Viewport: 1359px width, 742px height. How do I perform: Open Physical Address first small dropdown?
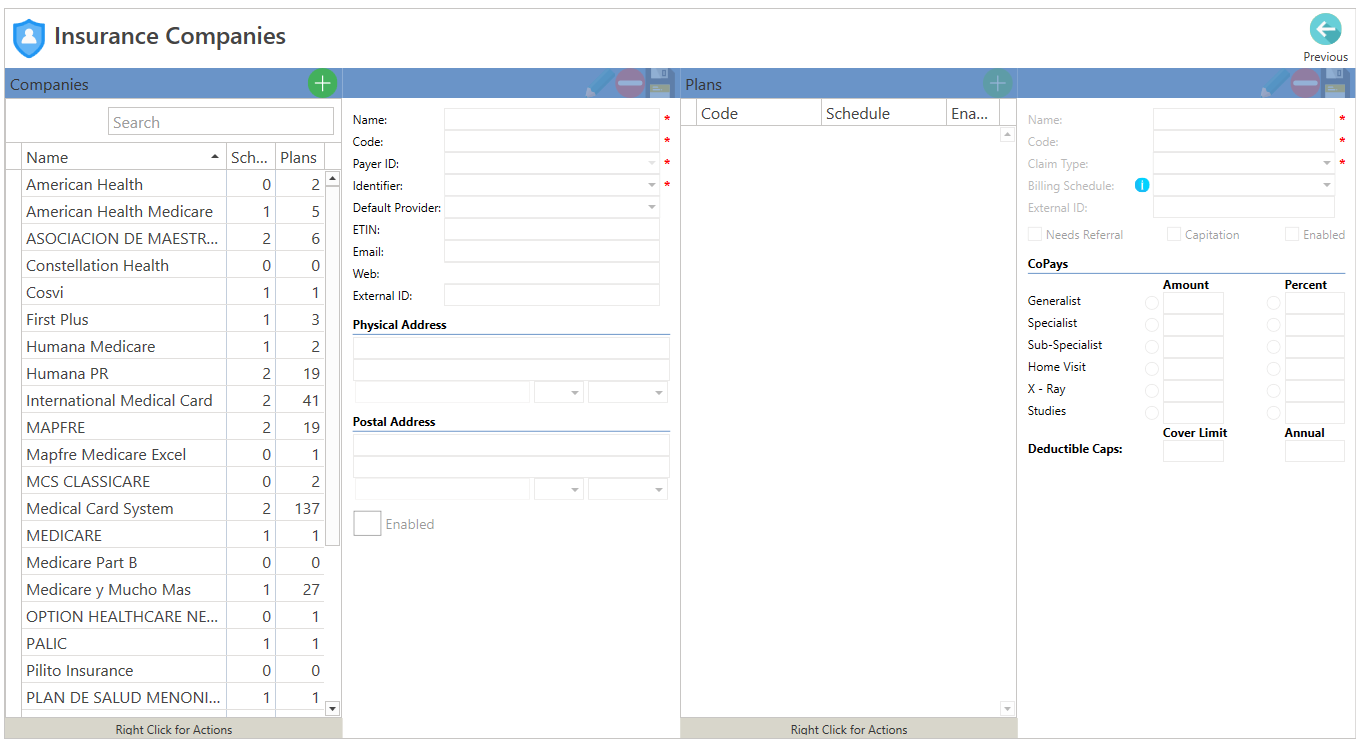coord(559,392)
